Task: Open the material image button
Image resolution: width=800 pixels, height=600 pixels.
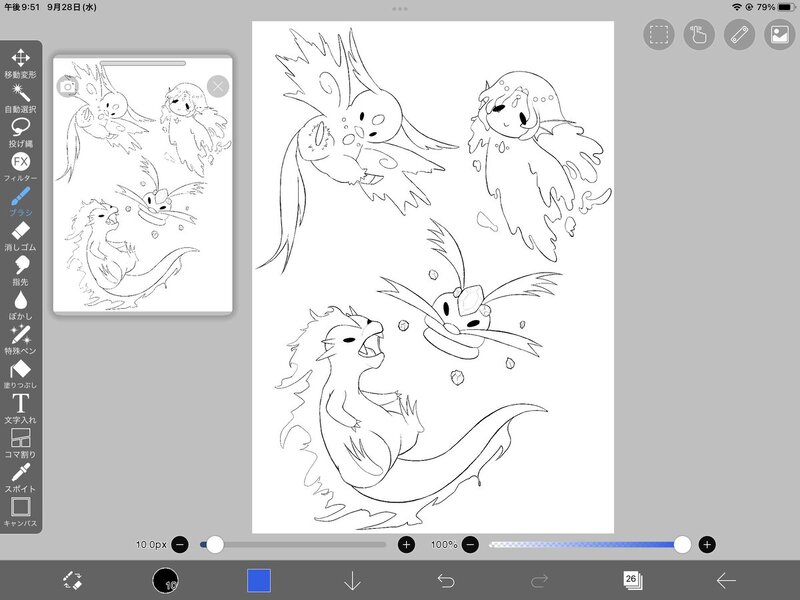Action: pos(780,35)
